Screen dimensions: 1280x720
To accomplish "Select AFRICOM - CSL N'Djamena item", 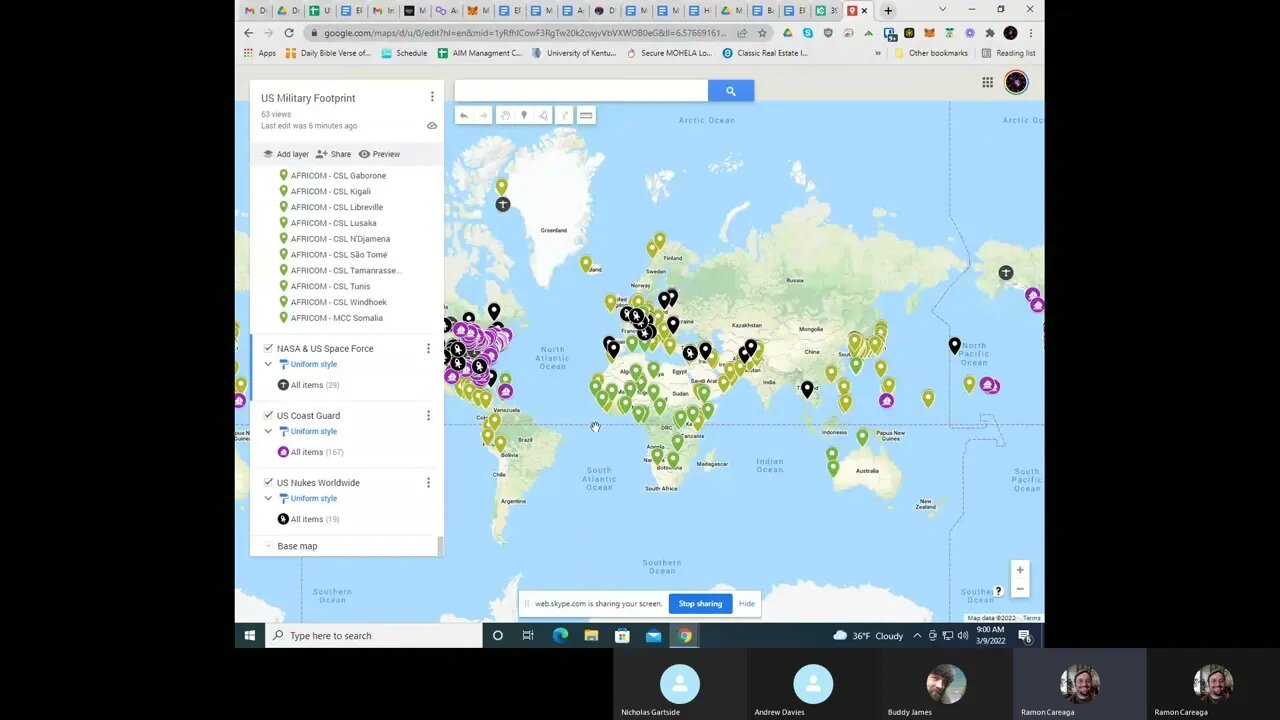I will coord(340,239).
